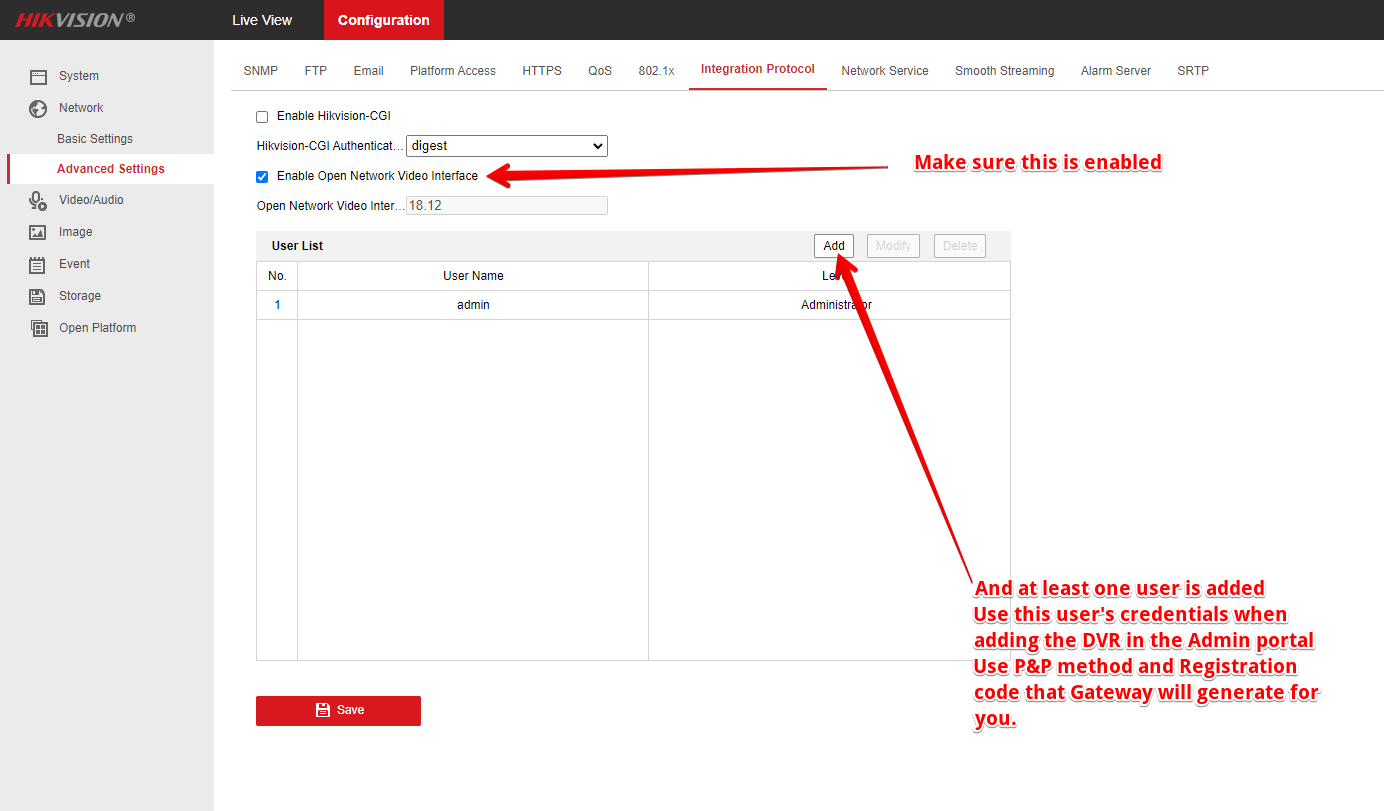Open Storage settings in sidebar

[x=80, y=296]
